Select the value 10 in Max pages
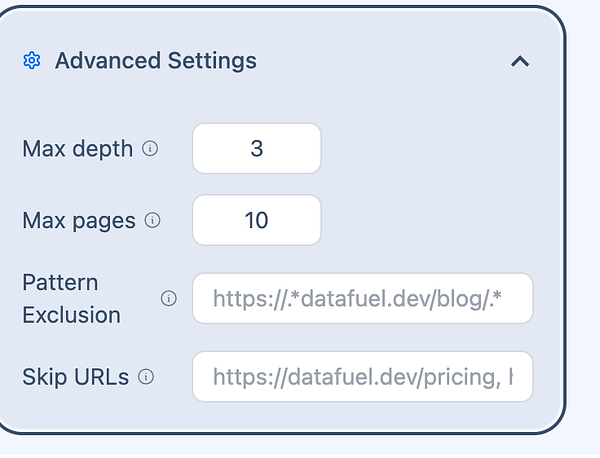Viewport: 600px width, 458px height. [x=257, y=220]
